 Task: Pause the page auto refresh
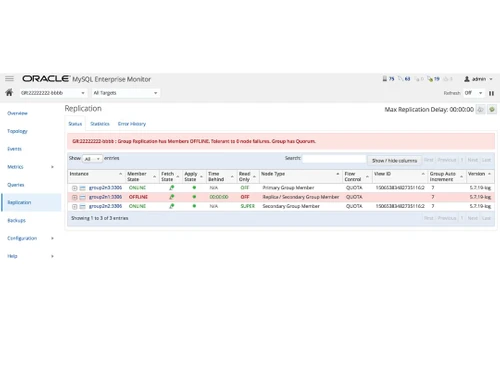491,93
